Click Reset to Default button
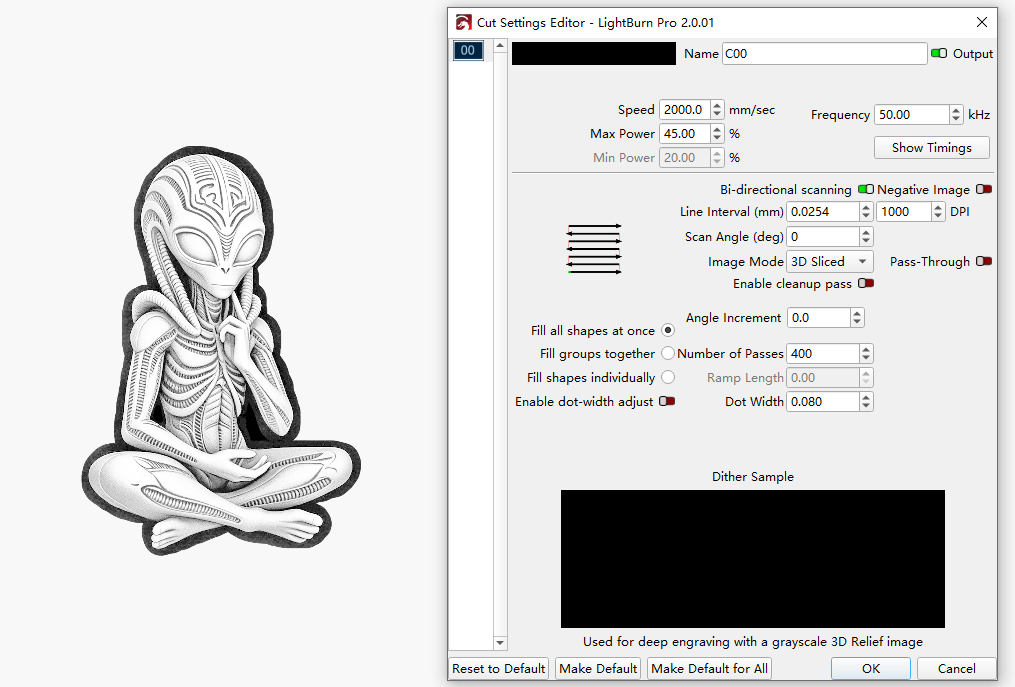The image size is (1015, 687). point(498,668)
